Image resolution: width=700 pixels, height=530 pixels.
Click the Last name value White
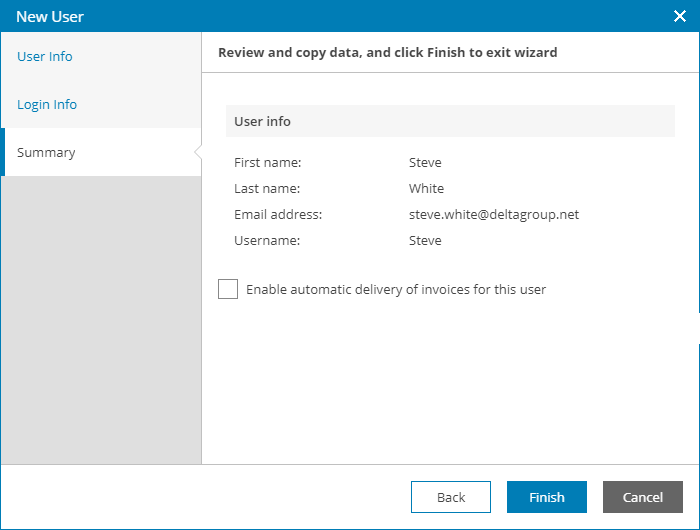click(426, 189)
